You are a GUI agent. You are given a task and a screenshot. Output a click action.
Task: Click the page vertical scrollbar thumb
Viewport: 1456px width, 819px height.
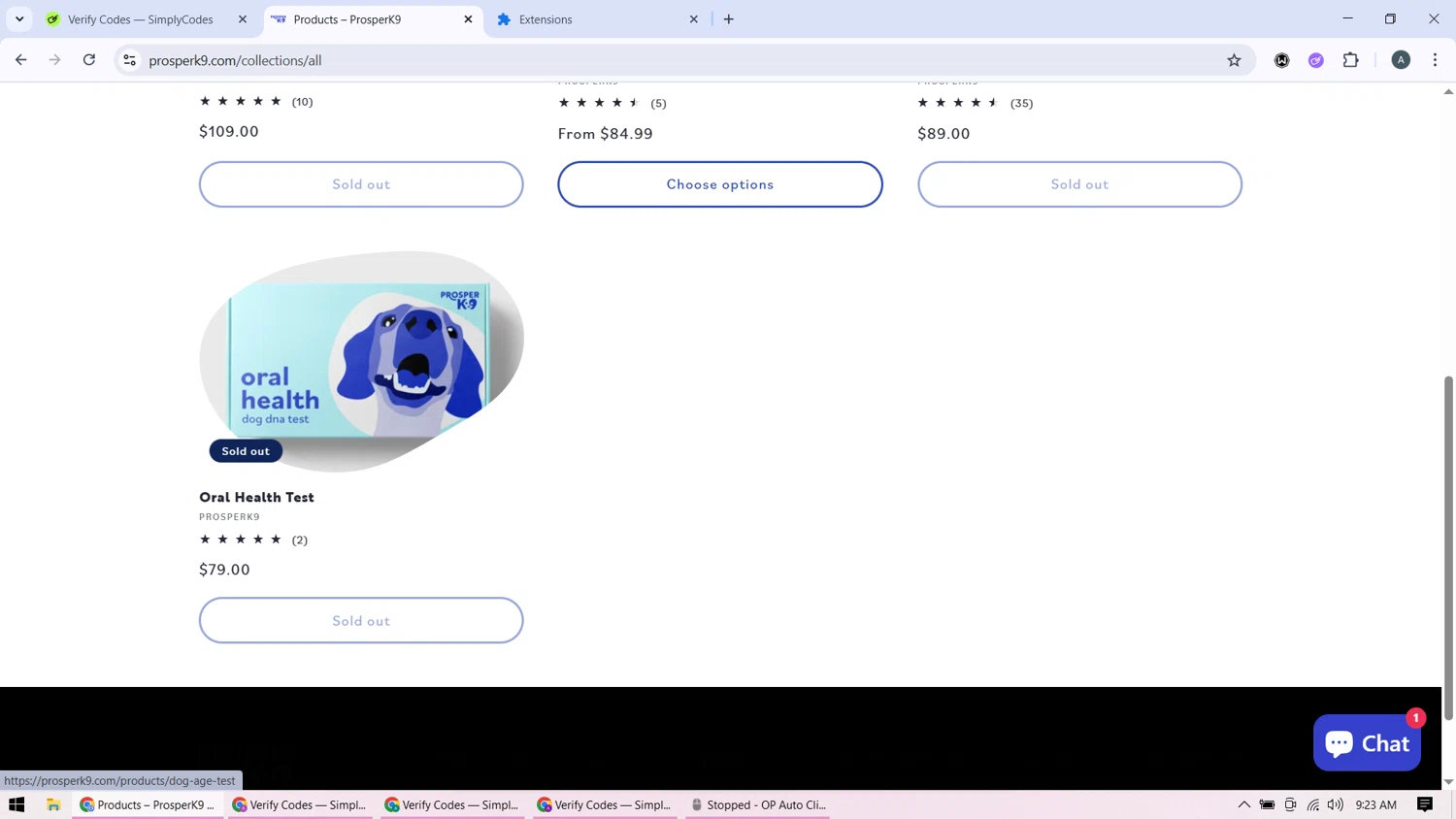(x=1448, y=548)
